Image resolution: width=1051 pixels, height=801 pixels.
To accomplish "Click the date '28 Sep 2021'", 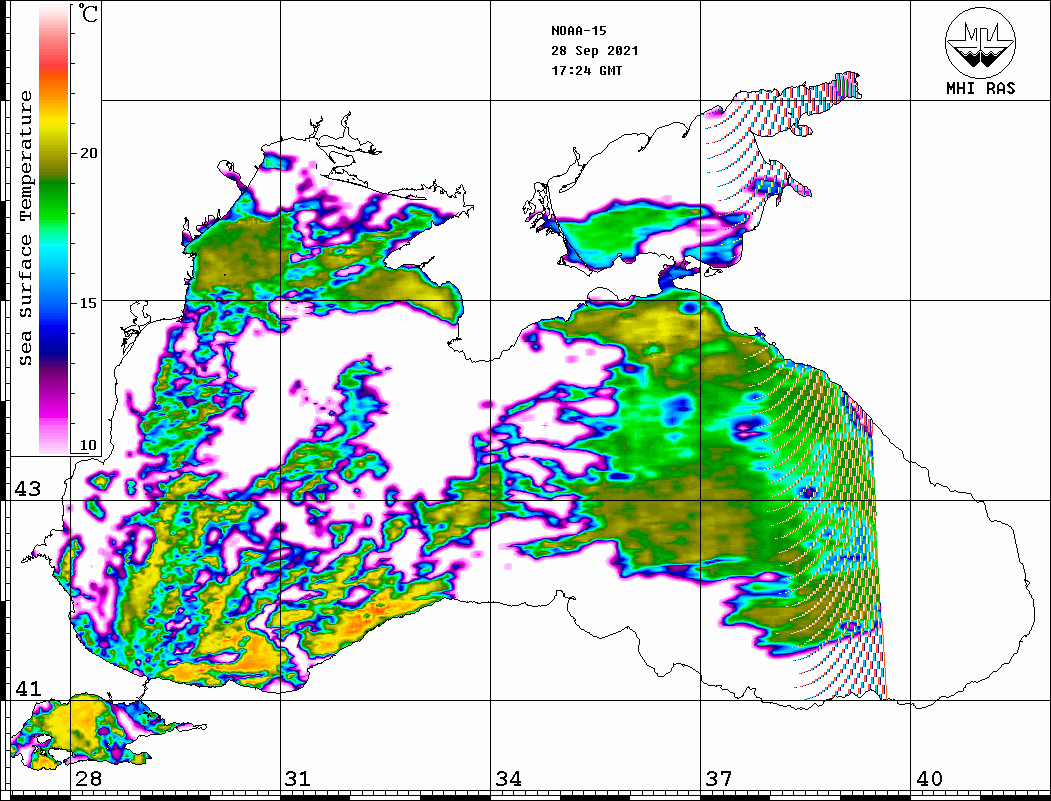I will point(595,51).
